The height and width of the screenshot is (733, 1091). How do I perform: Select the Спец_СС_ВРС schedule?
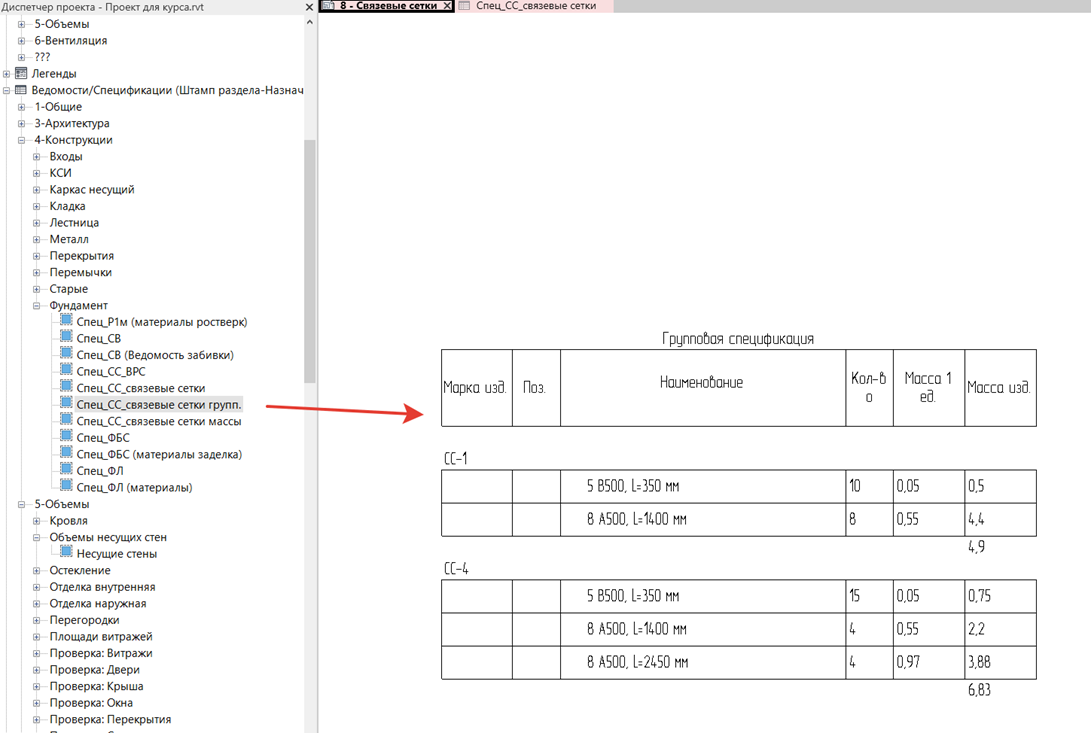111,372
